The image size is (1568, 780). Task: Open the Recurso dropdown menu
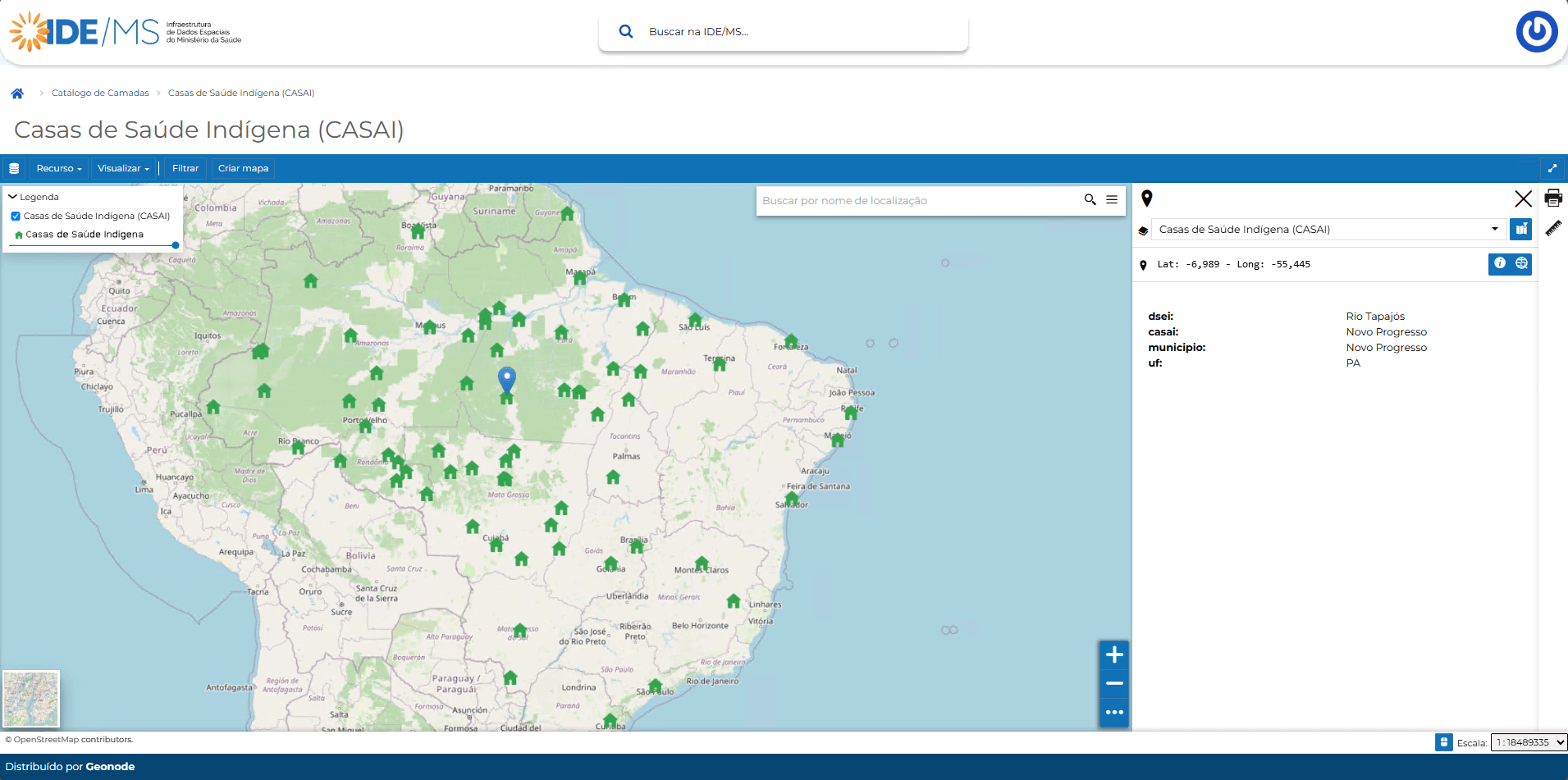[59, 168]
